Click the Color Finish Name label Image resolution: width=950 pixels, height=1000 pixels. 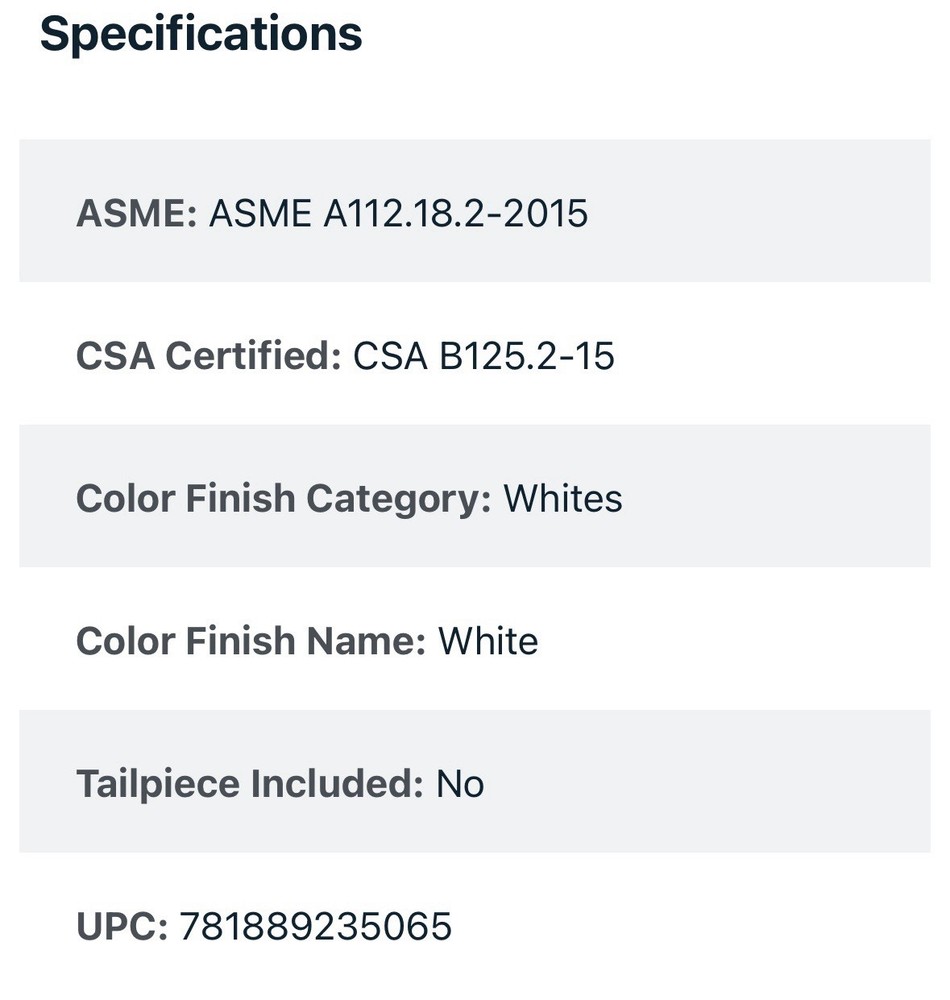[x=250, y=641]
